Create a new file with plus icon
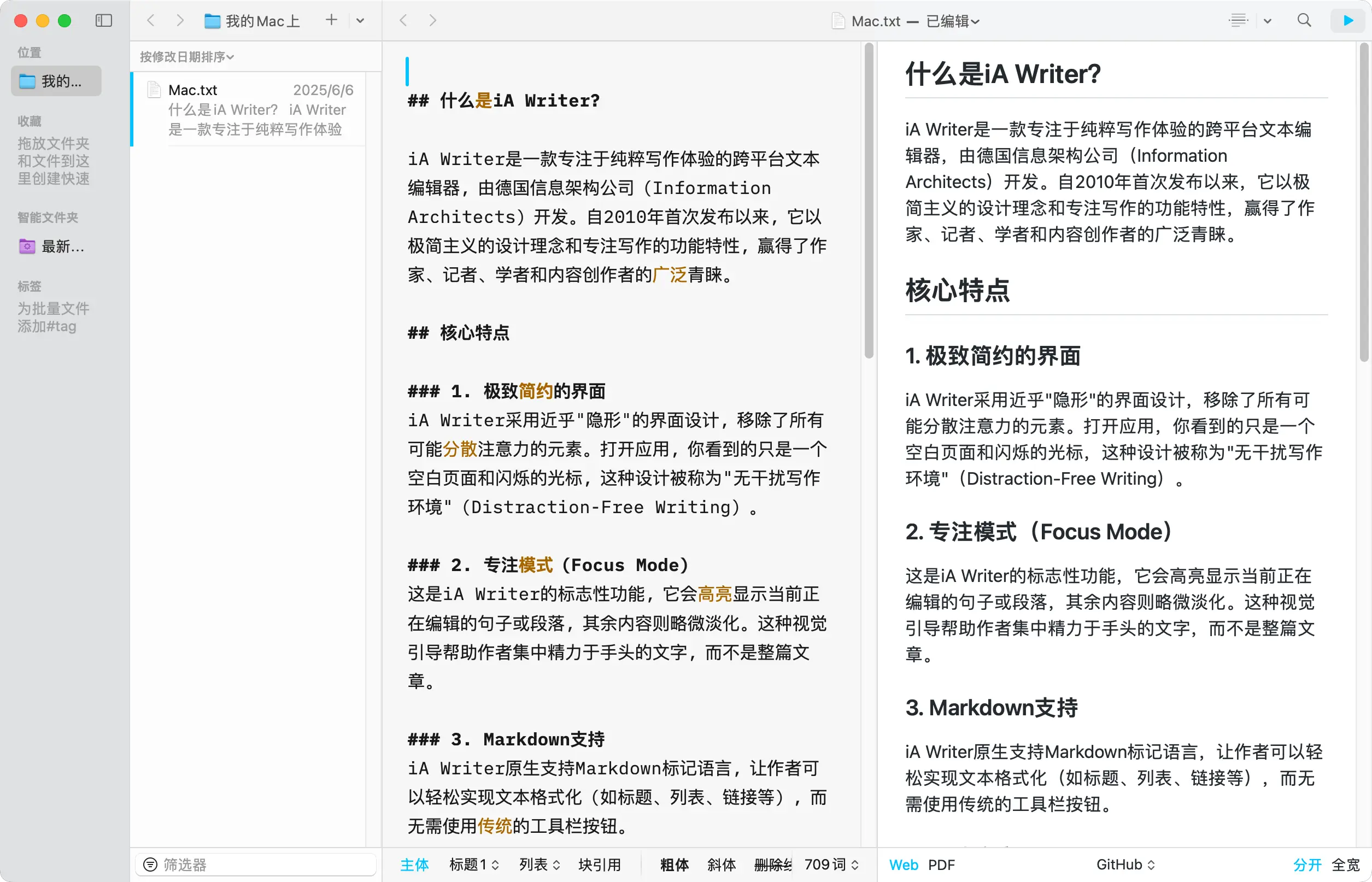The width and height of the screenshot is (1372, 882). click(x=331, y=20)
